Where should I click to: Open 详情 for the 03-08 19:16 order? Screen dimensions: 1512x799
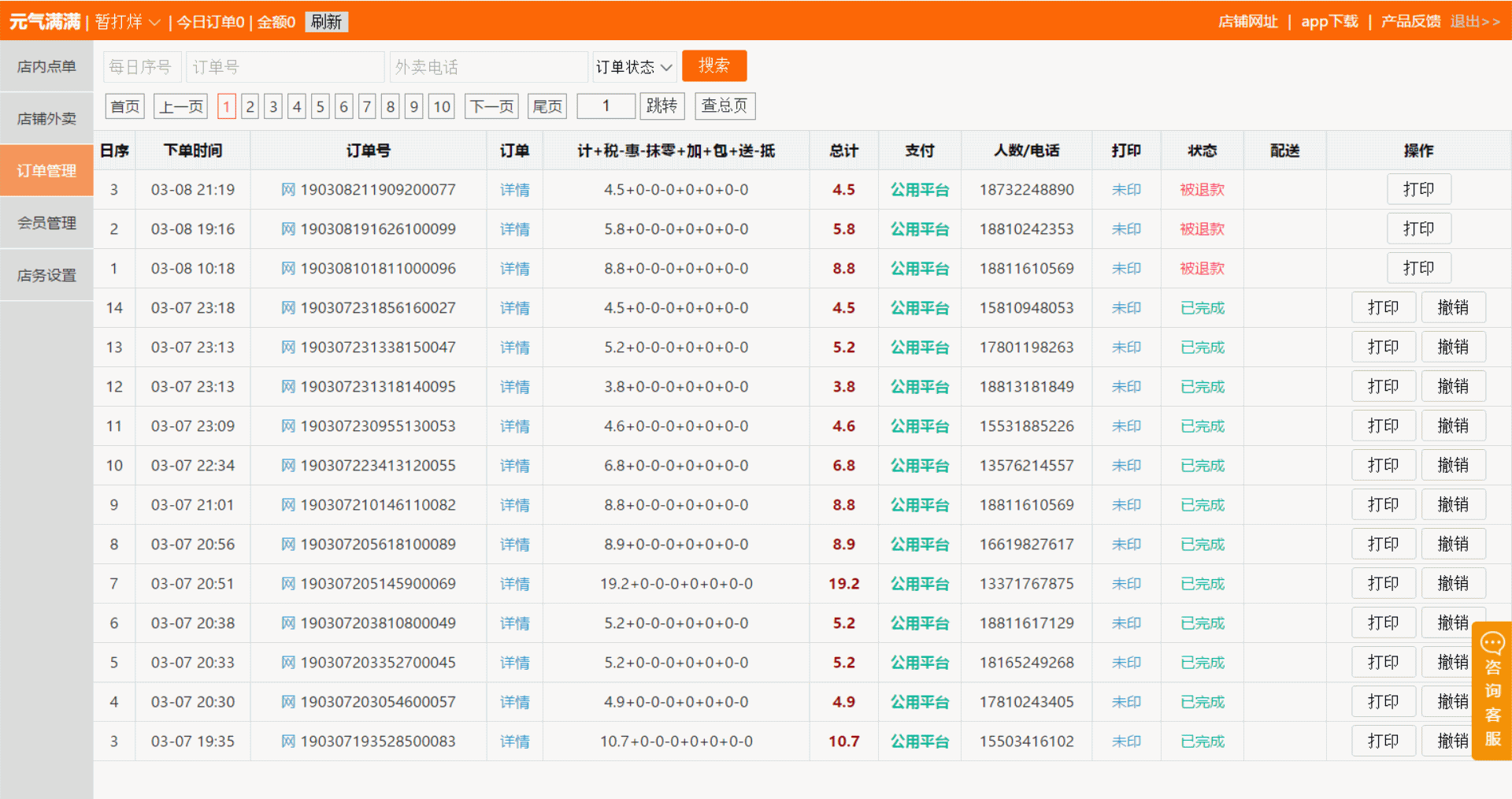click(x=514, y=229)
